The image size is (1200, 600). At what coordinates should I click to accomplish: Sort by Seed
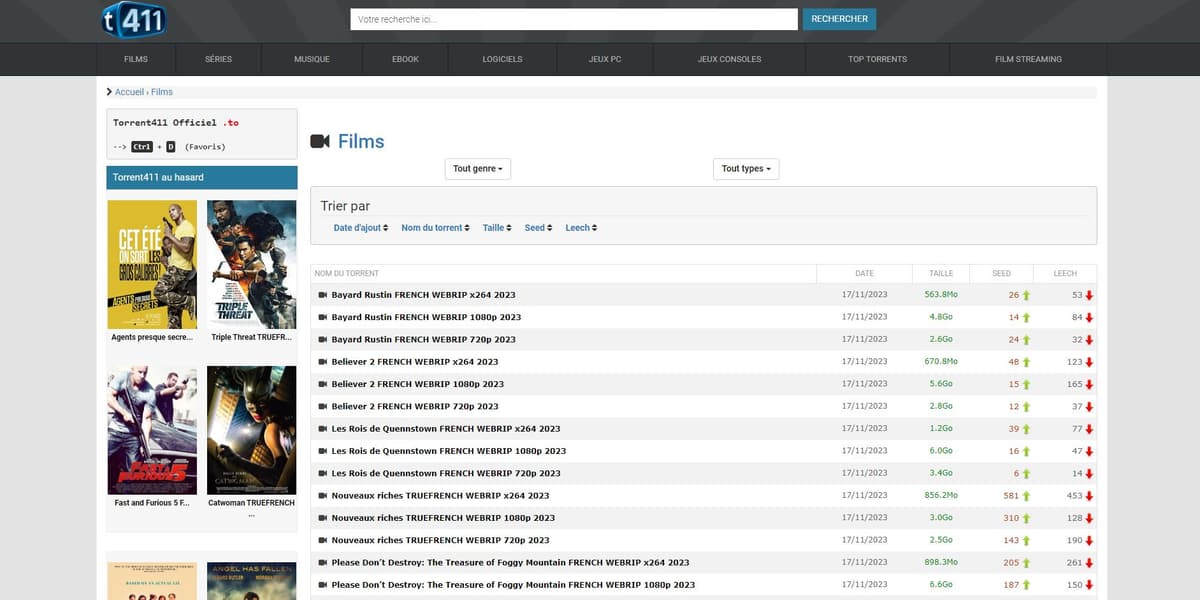pyautogui.click(x=539, y=228)
